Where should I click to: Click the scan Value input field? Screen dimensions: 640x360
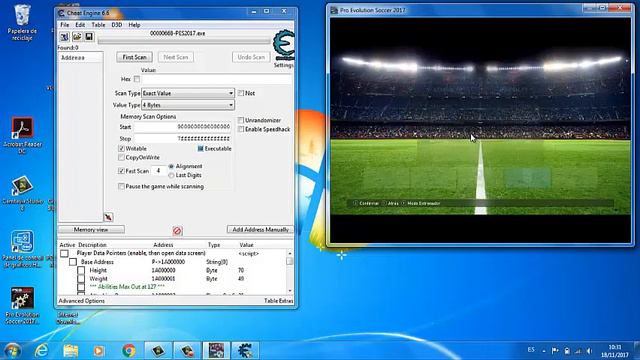(x=217, y=80)
